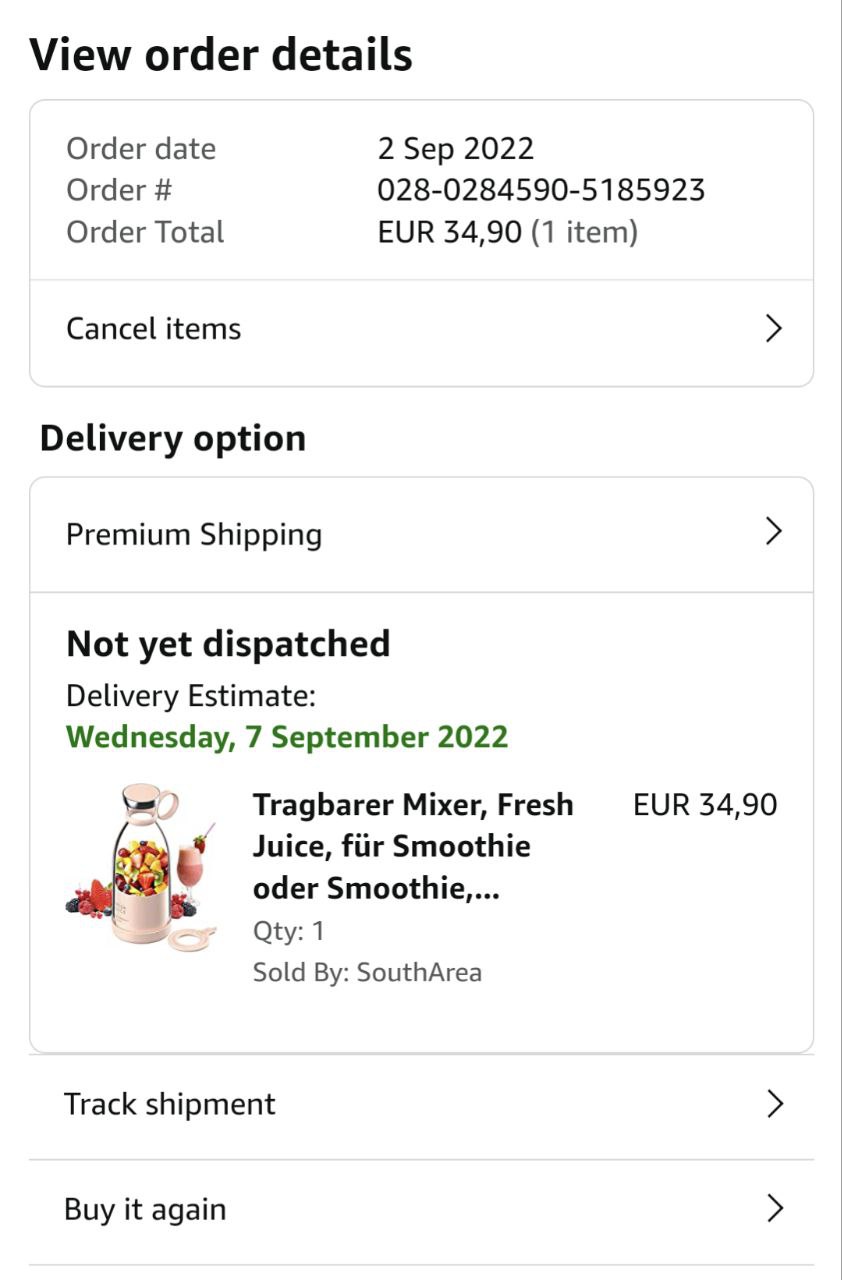Click the Track shipment chevron arrow
The width and height of the screenshot is (842, 1280).
774,1104
